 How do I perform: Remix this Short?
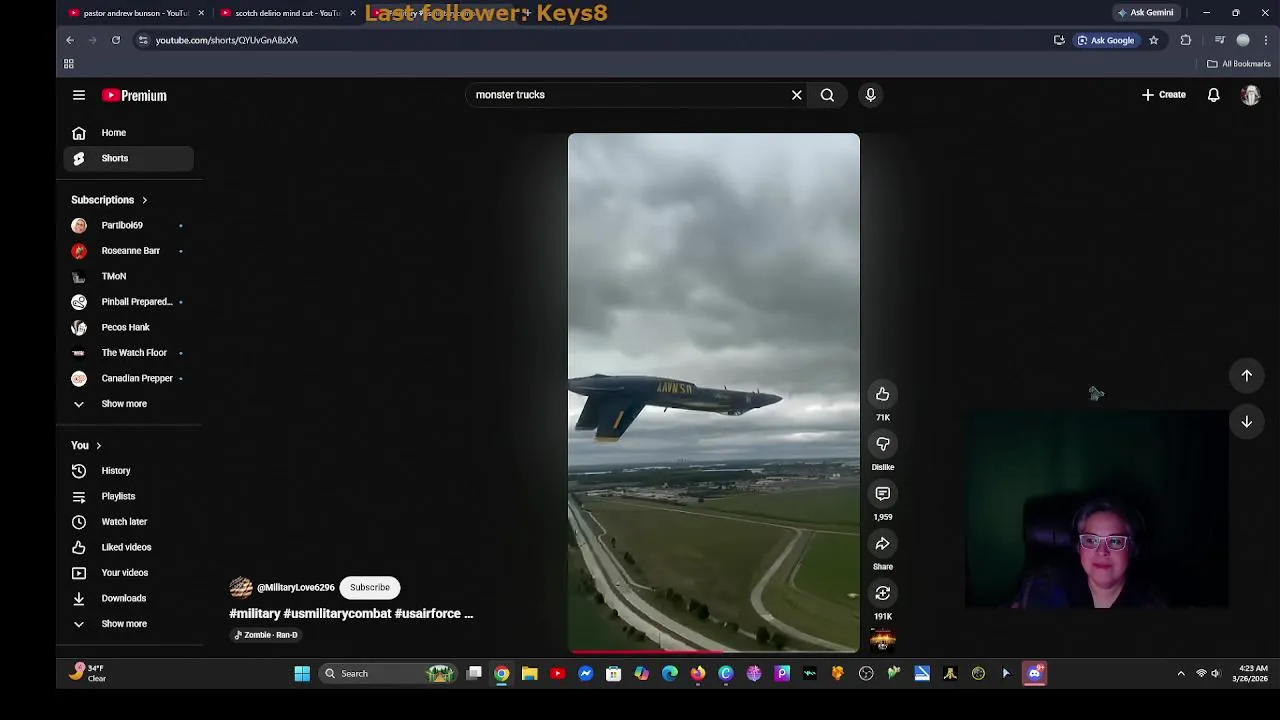point(882,594)
